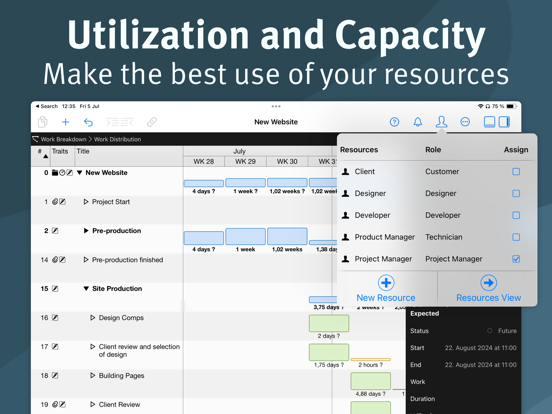Click the WK 28 column header
This screenshot has width=552, height=414.
(x=204, y=162)
